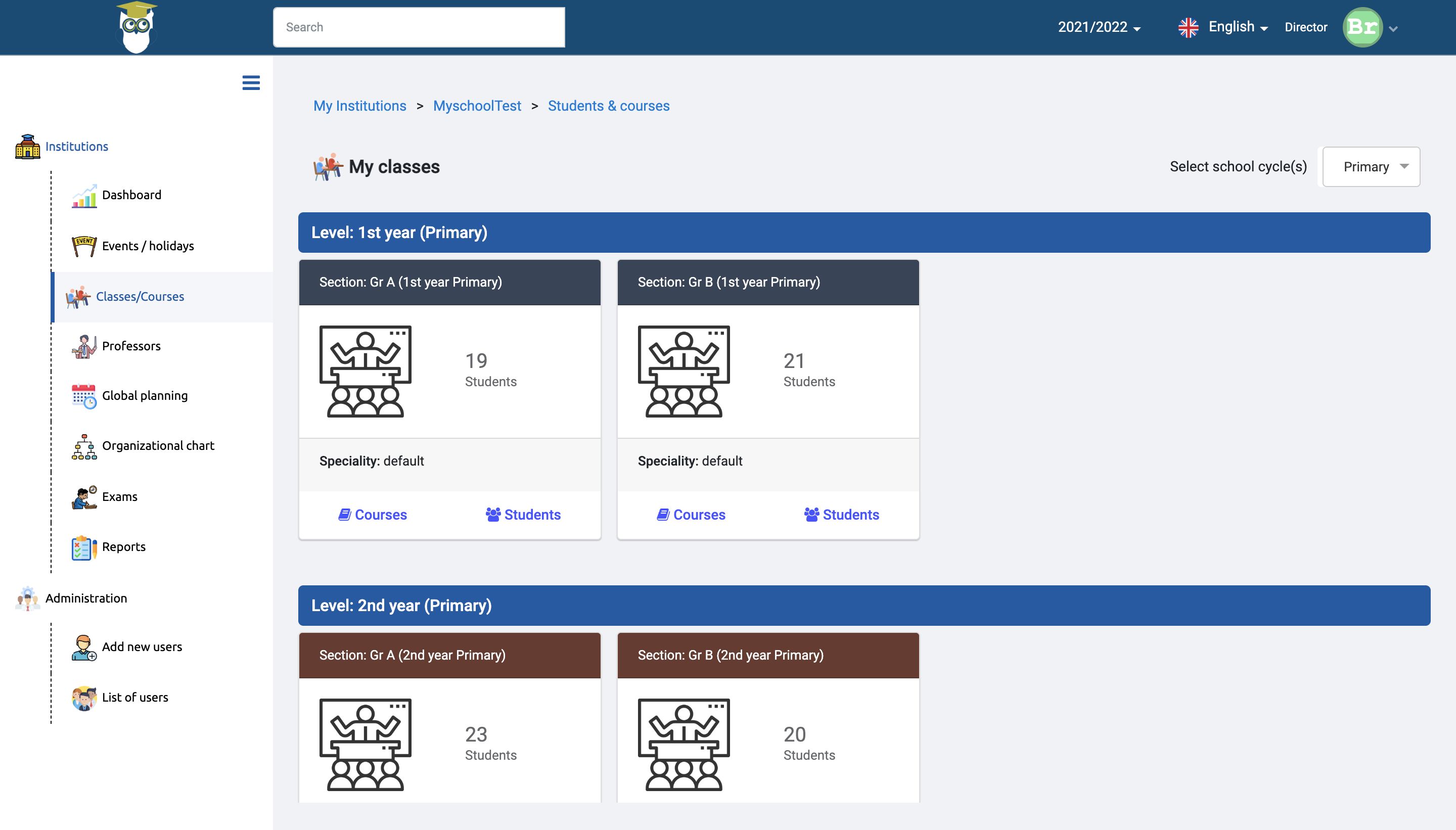This screenshot has height=830, width=1456.
Task: Open the English language dropdown
Action: pos(1238,27)
